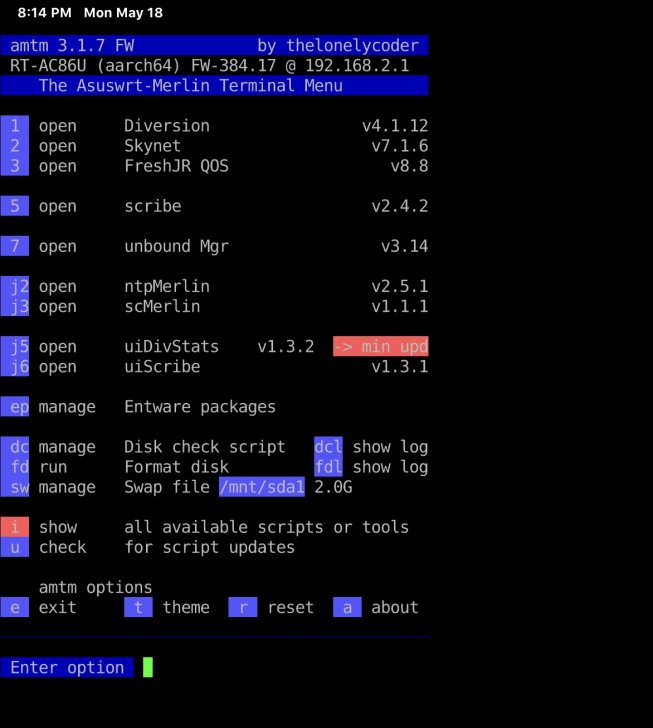Click version 'v1.3.2' text
Image resolution: width=653 pixels, height=728 pixels.
(x=286, y=346)
